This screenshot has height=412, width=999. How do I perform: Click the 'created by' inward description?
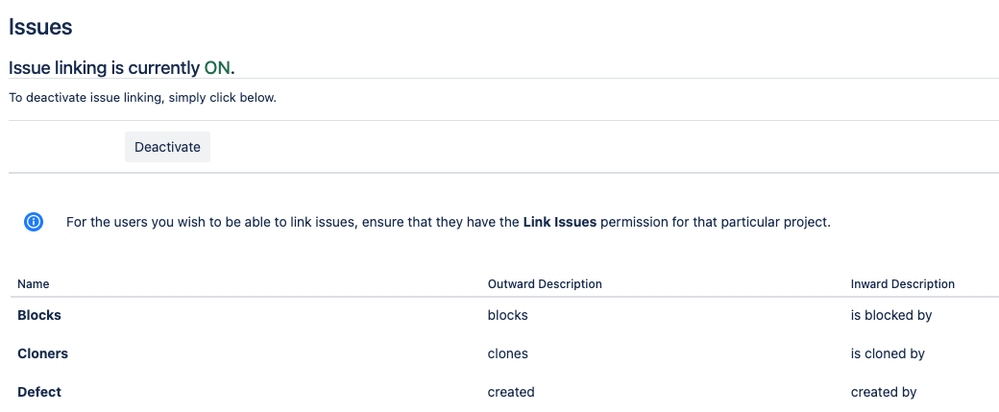click(884, 392)
